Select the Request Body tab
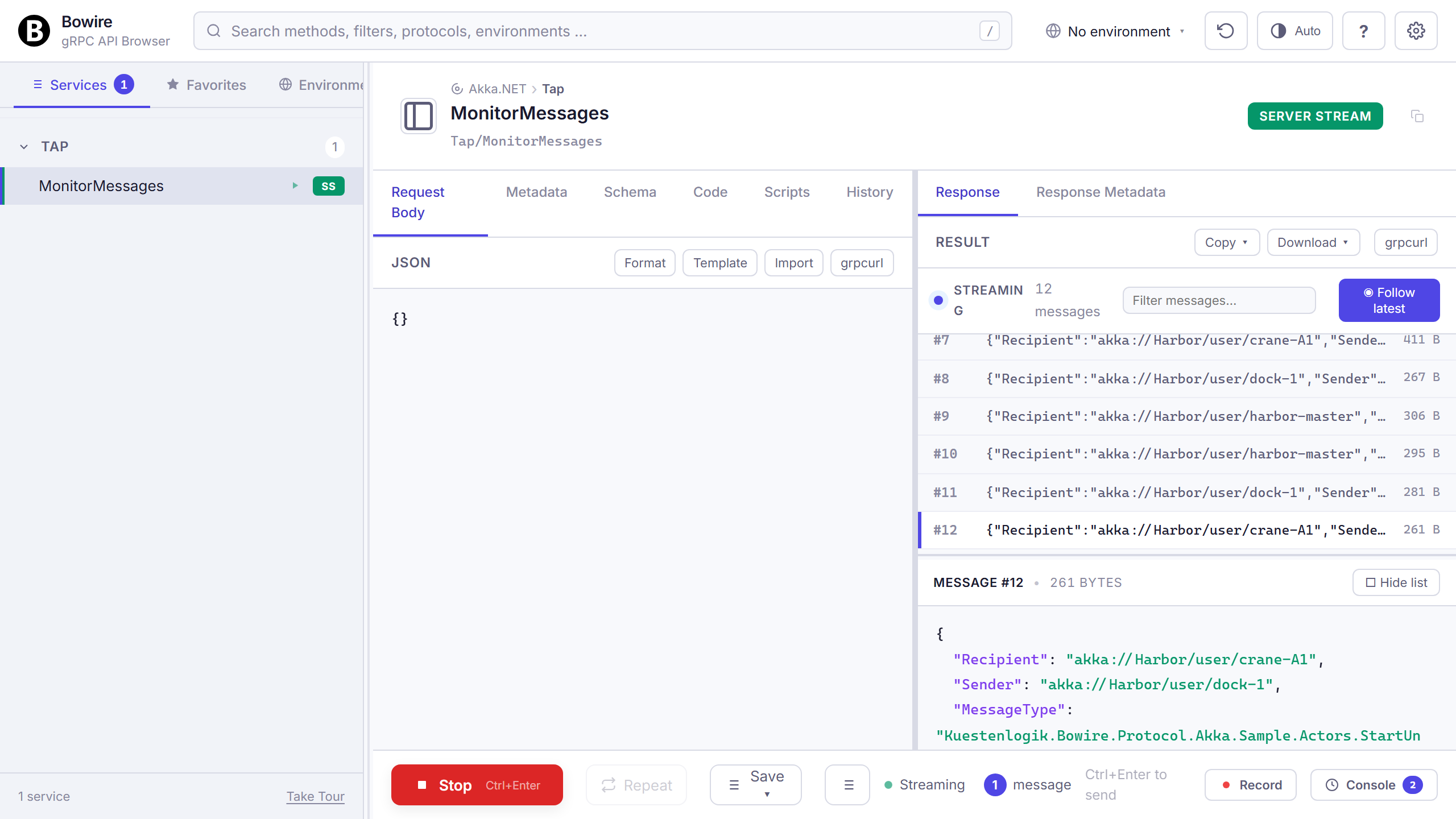 pos(431,202)
